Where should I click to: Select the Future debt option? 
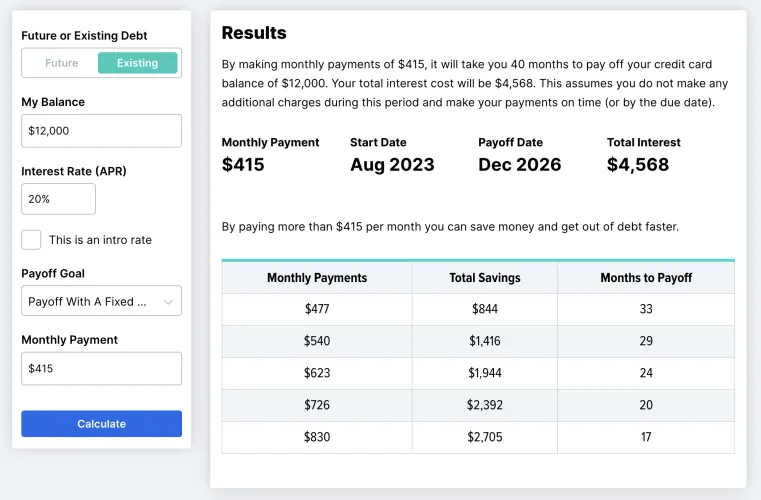click(x=61, y=63)
